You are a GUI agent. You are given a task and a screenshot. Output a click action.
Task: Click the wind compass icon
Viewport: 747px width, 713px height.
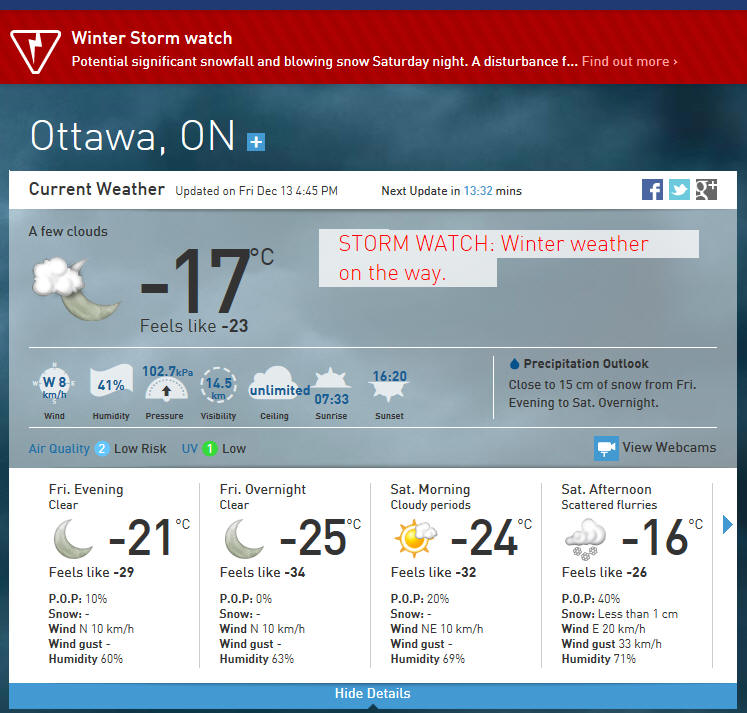(x=54, y=384)
